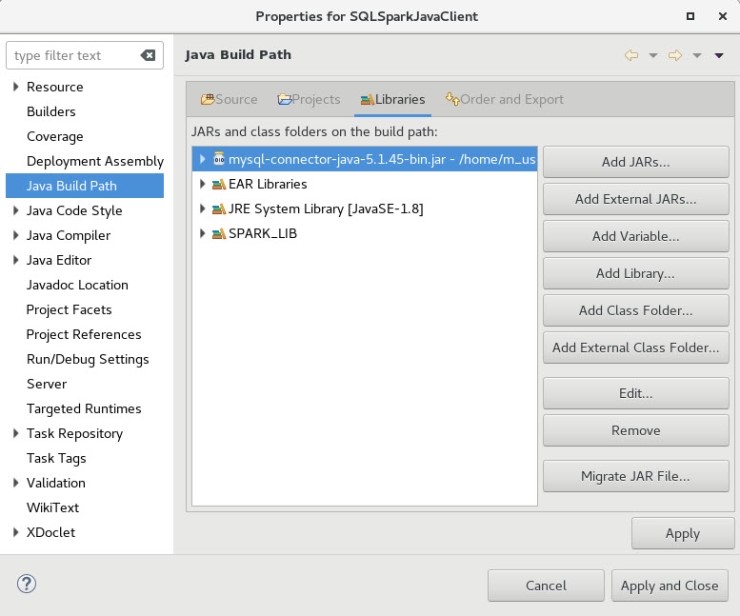Expand the SPARK_LIB library entry
This screenshot has width=740, height=616.
203,234
